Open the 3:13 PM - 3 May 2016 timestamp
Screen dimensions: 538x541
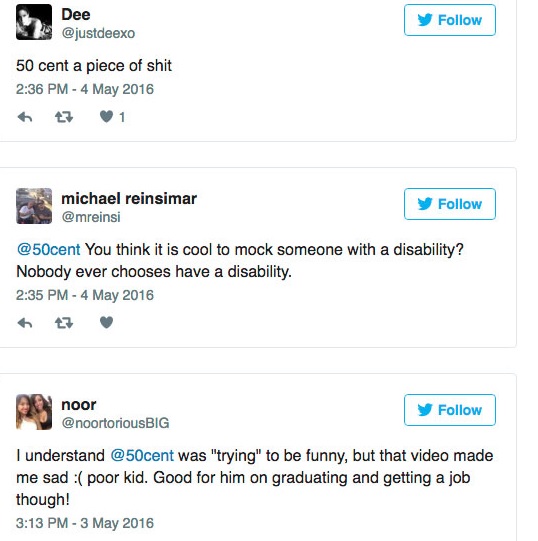pos(85,523)
